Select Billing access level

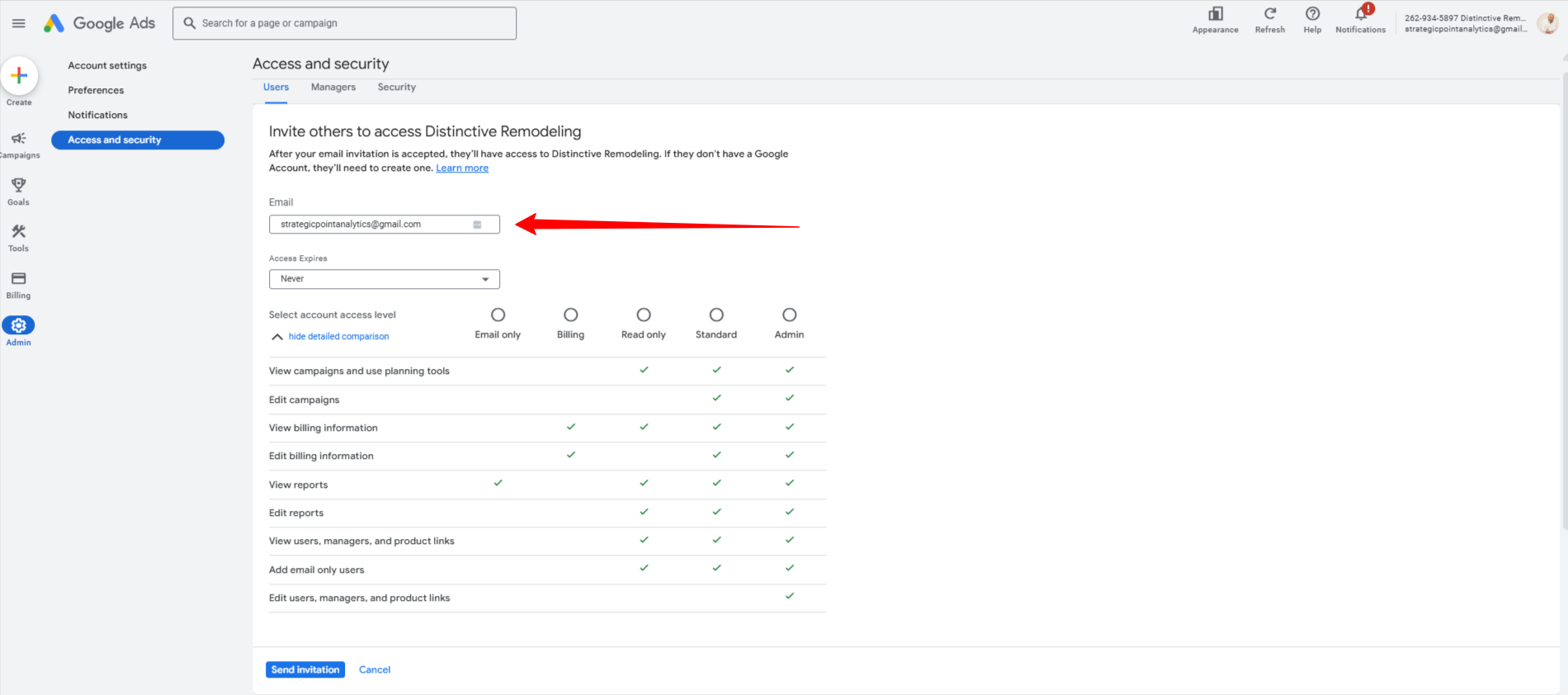[x=570, y=314]
